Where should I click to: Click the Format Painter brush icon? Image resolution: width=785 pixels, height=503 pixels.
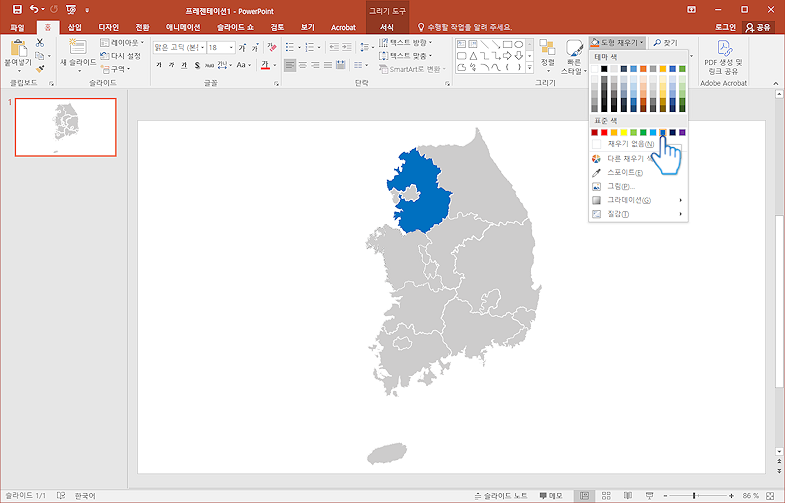(40, 69)
